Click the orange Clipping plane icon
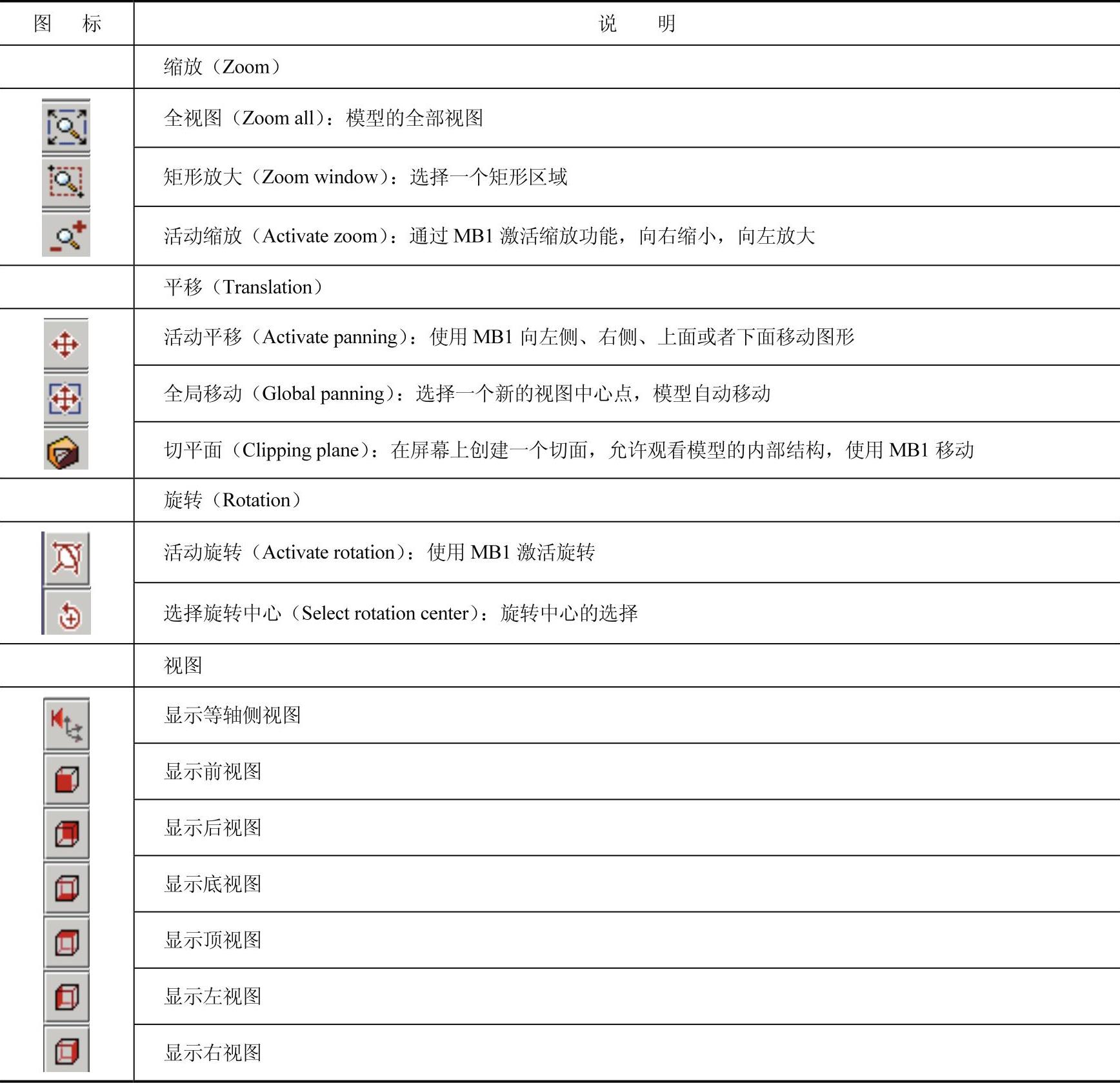1120x1083 pixels. pos(65,451)
